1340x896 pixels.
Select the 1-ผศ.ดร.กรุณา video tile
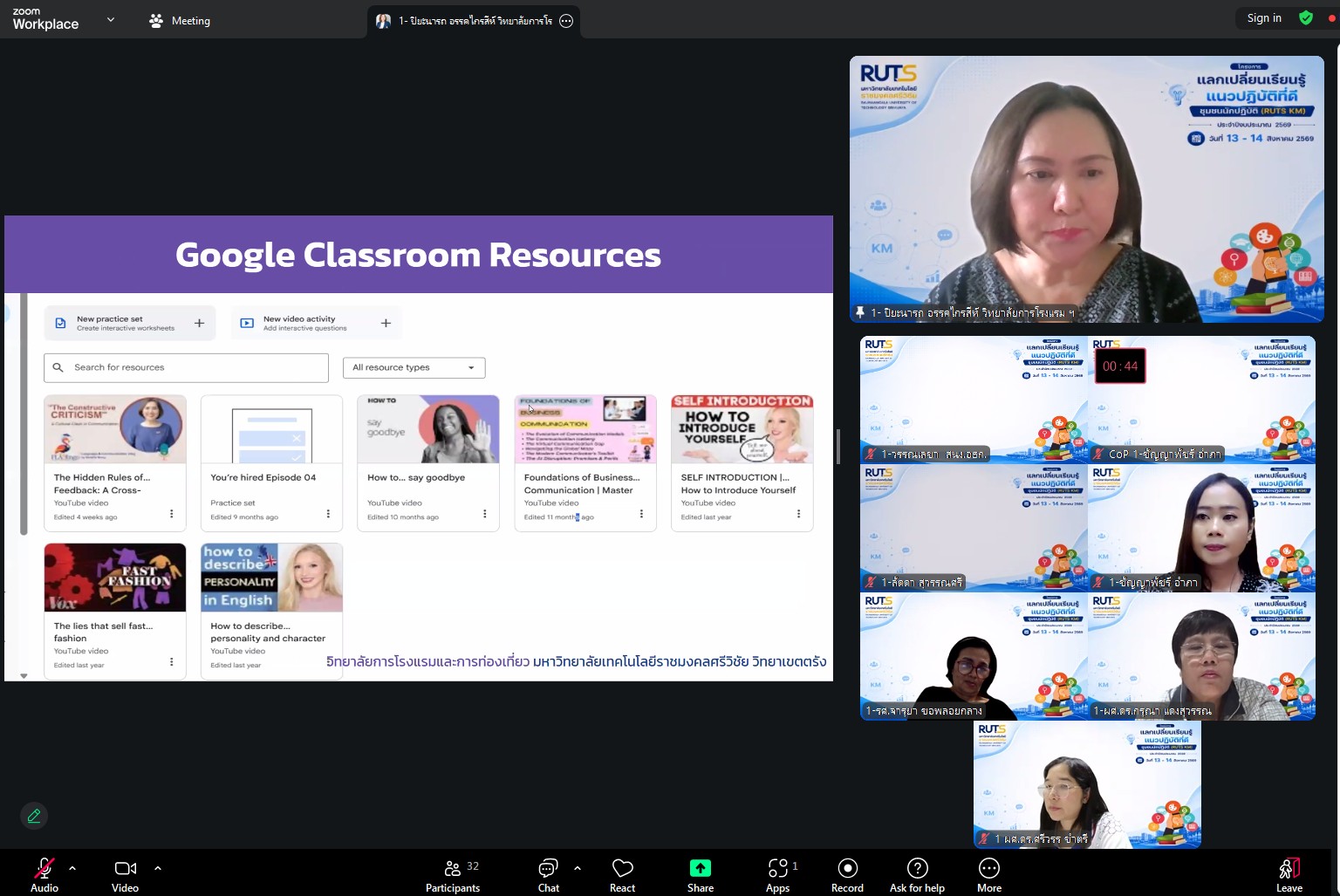pyautogui.click(x=1201, y=657)
